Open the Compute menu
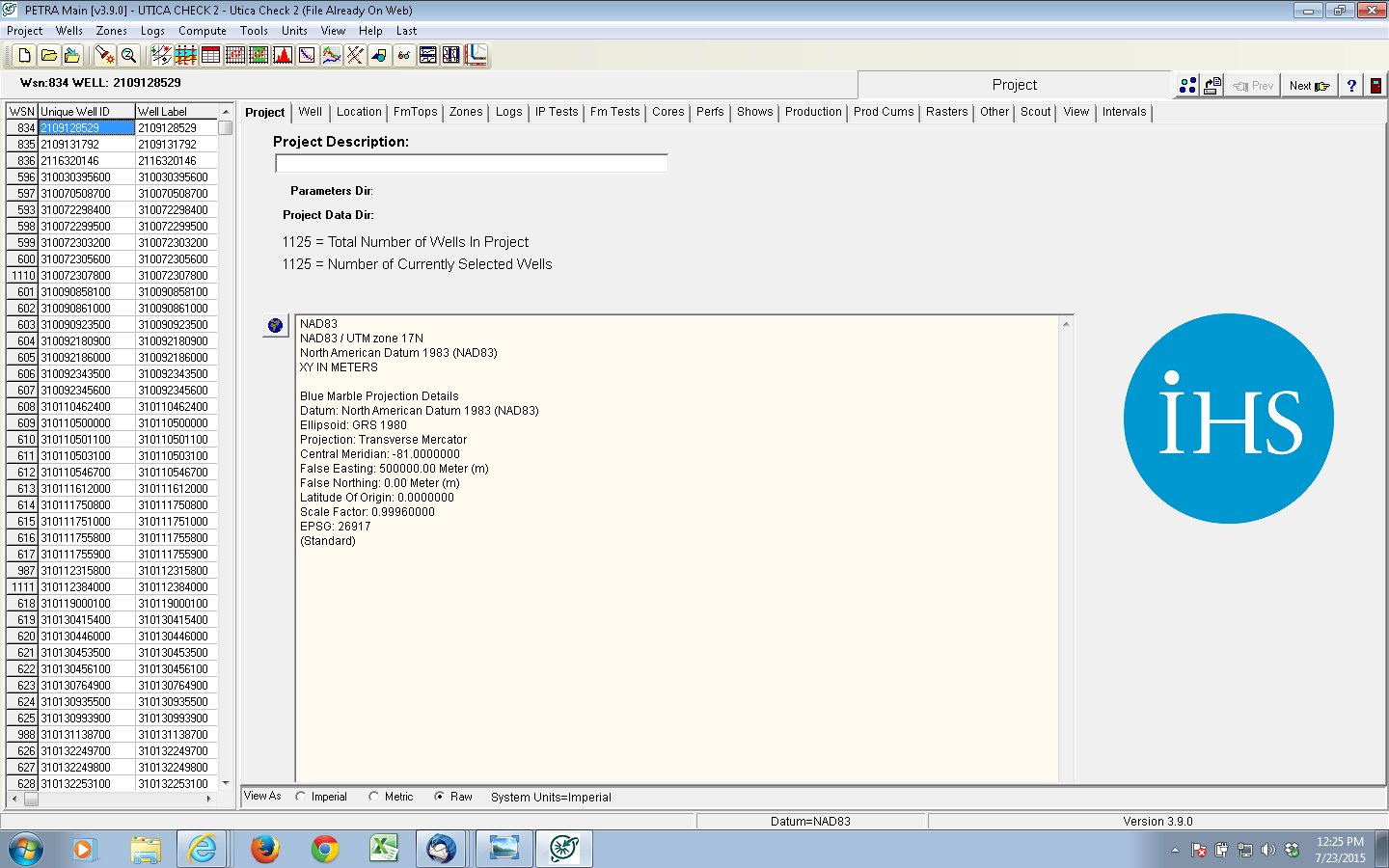 pos(203,31)
